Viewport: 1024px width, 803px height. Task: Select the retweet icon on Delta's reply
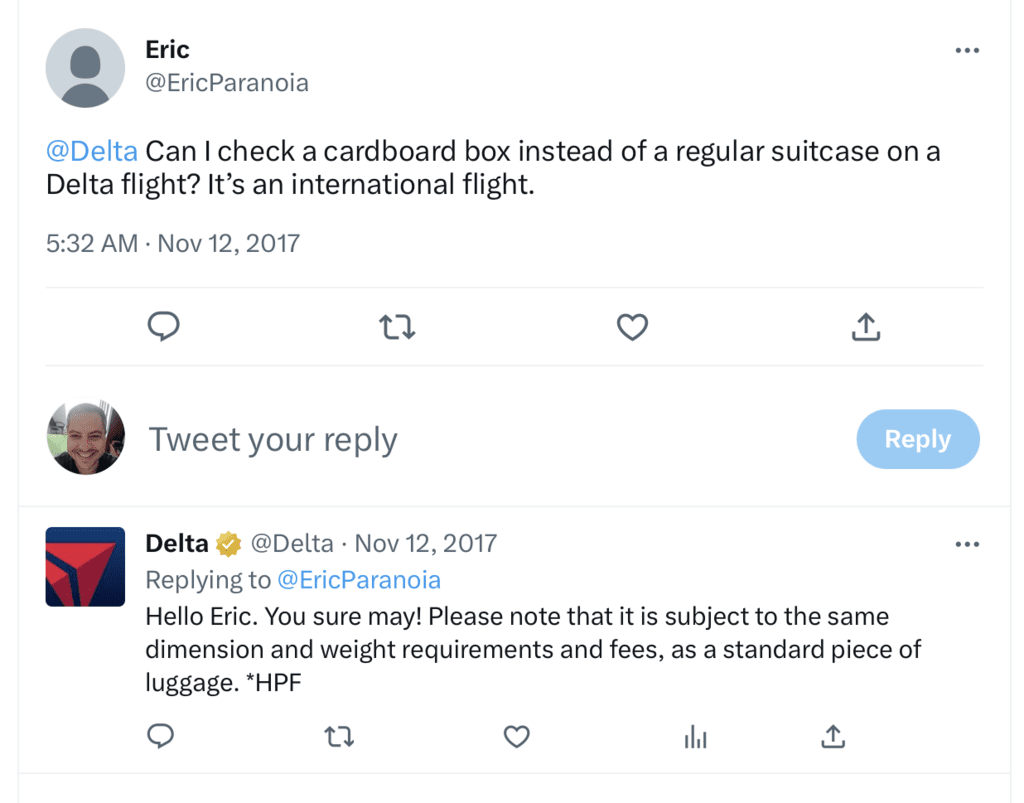[x=339, y=737]
